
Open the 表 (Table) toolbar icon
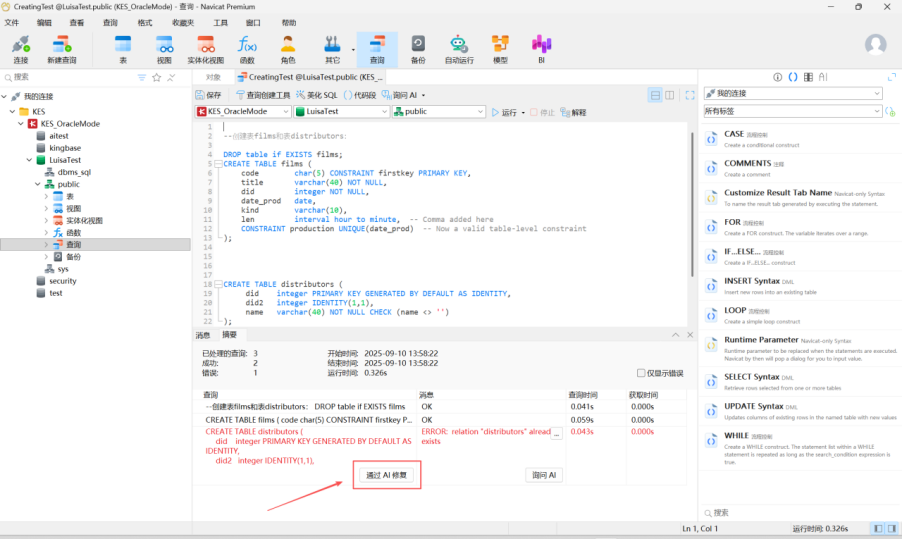tap(123, 48)
